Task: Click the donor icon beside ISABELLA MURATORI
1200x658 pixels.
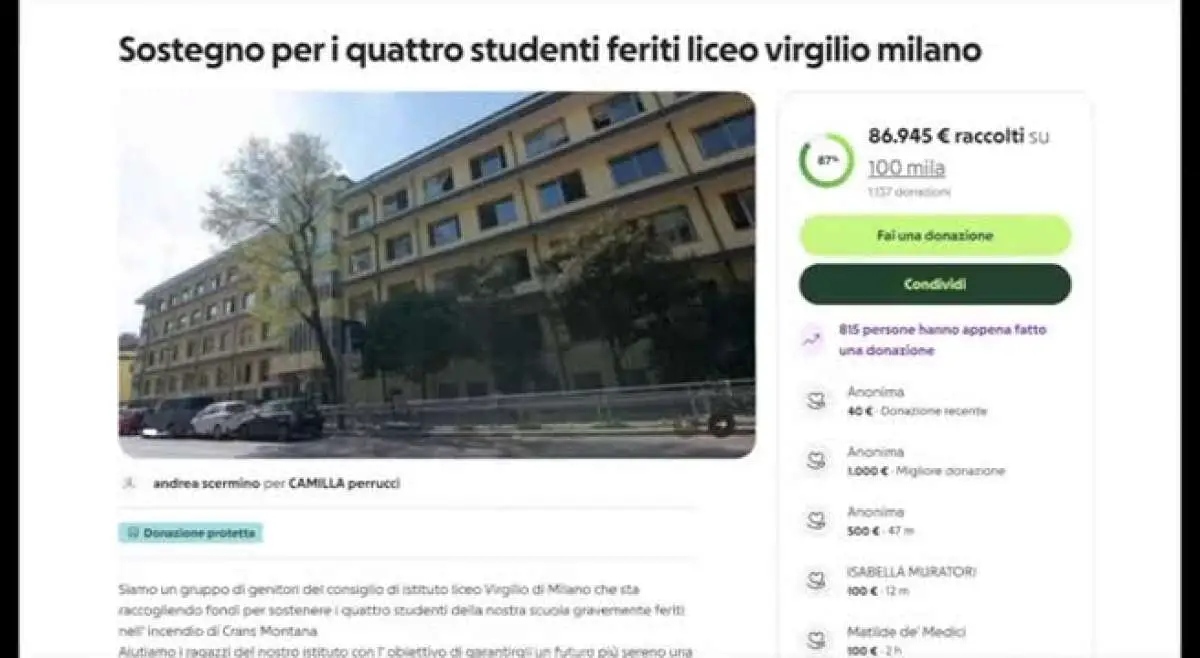Action: [817, 581]
